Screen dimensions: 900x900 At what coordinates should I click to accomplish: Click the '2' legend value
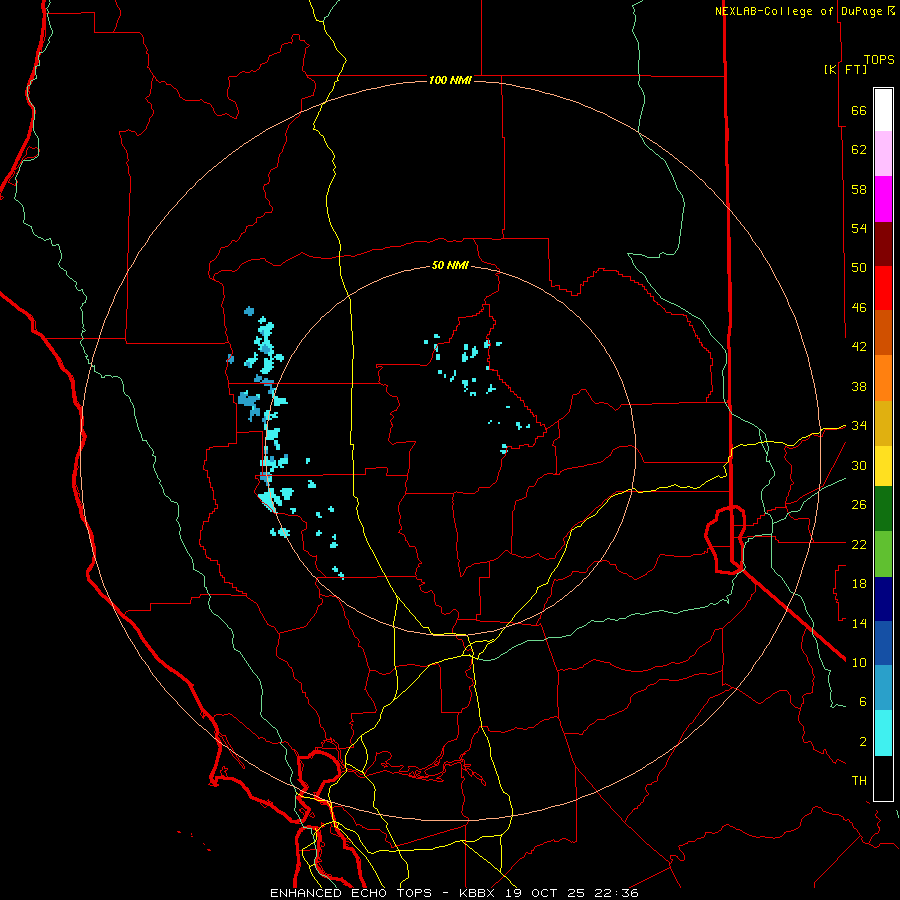coord(863,742)
